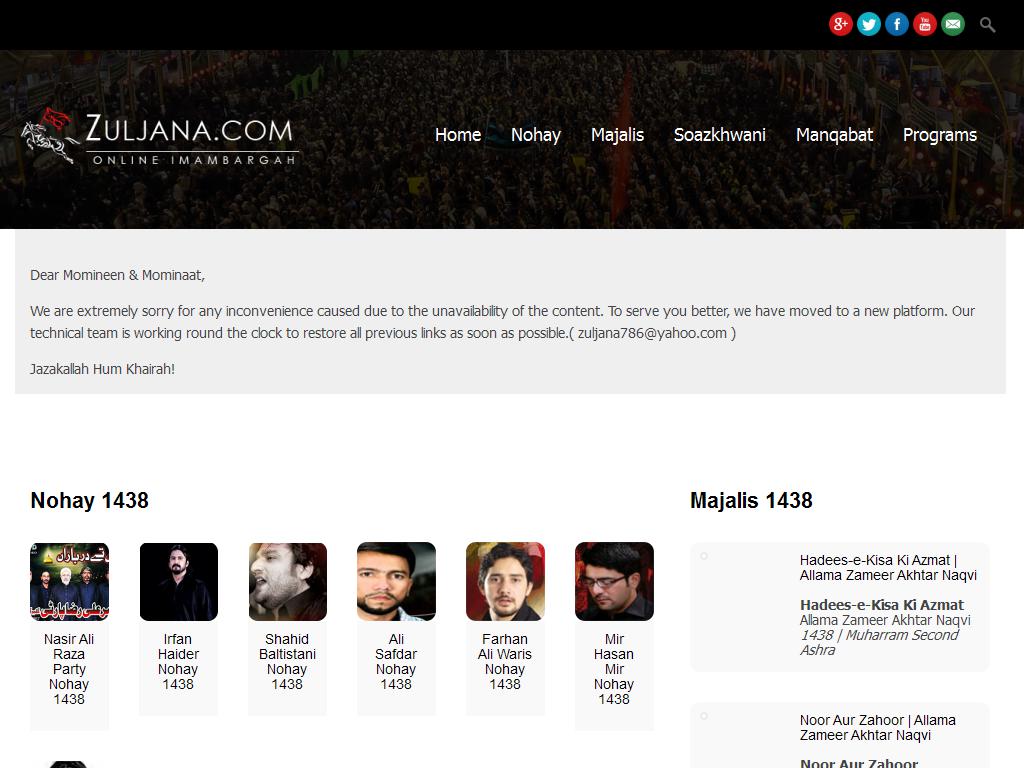Open Nasir Ali Raza Party thumbnail

(69, 581)
